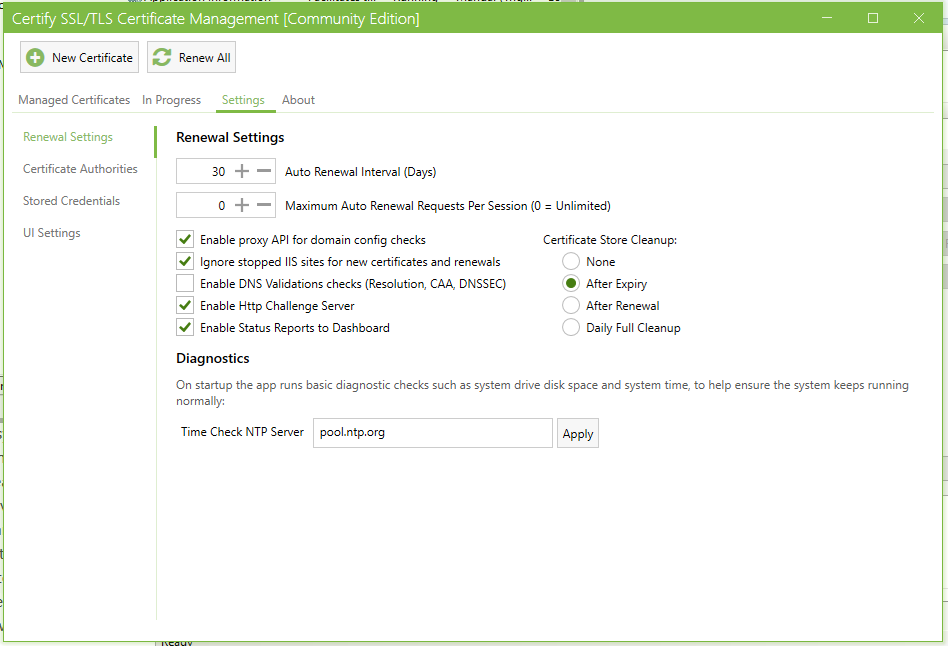Select After Expiry cleanup option
This screenshot has height=646, width=948.
pyautogui.click(x=571, y=283)
